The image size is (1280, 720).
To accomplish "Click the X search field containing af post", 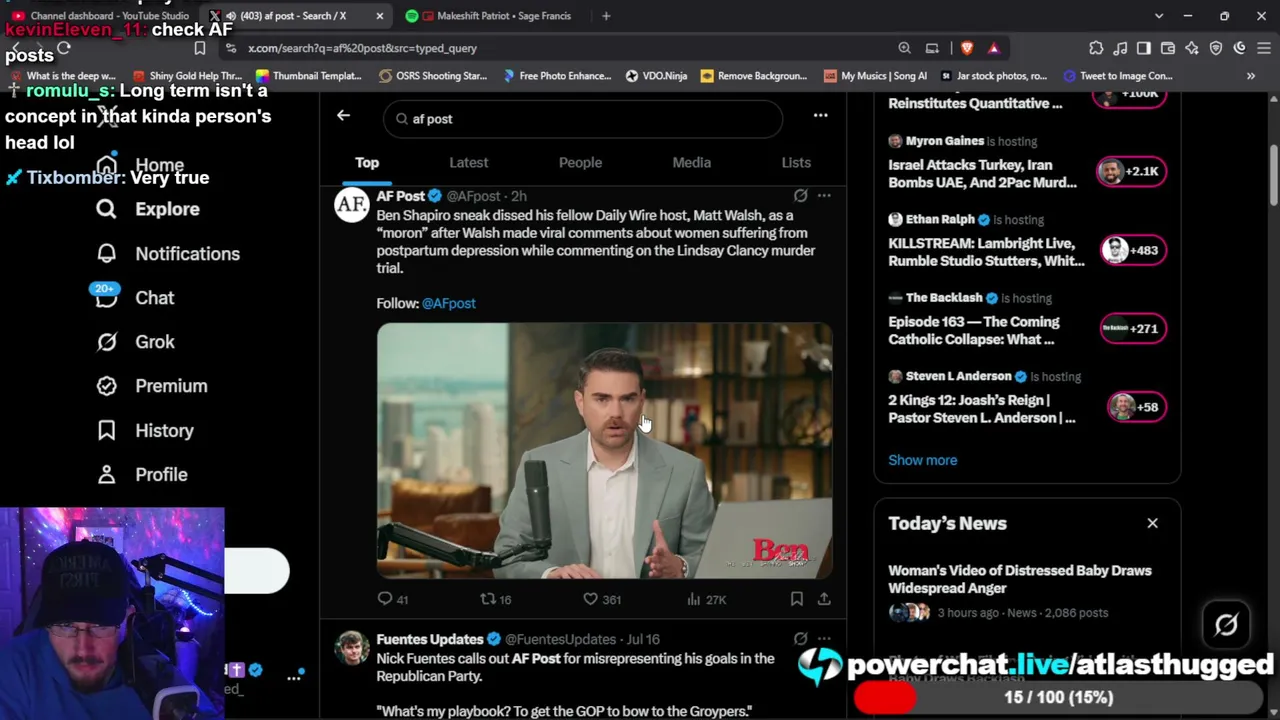I will tap(583, 118).
